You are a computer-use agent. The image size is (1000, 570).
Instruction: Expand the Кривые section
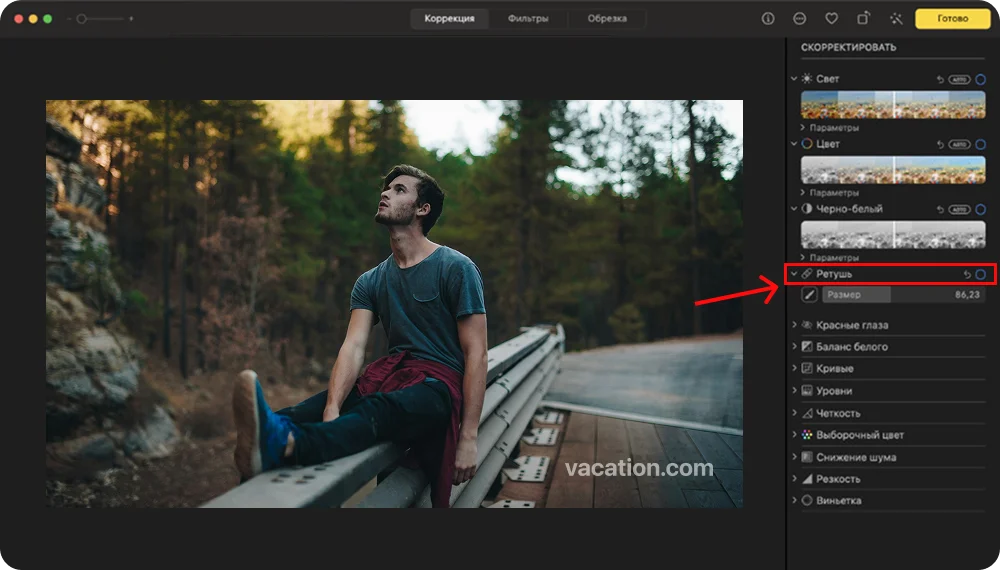tap(795, 369)
